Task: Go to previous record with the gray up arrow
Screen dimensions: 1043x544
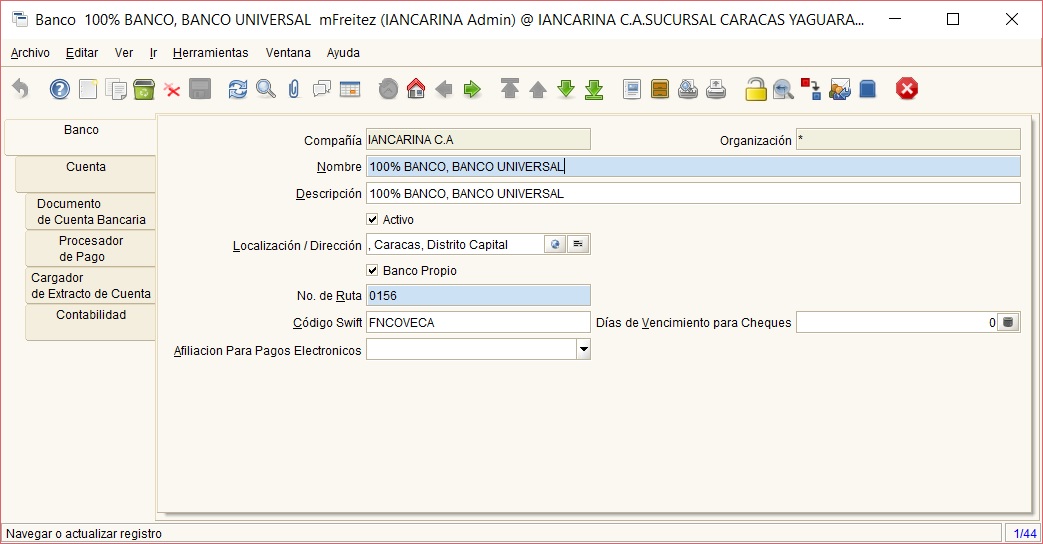Action: (x=537, y=88)
